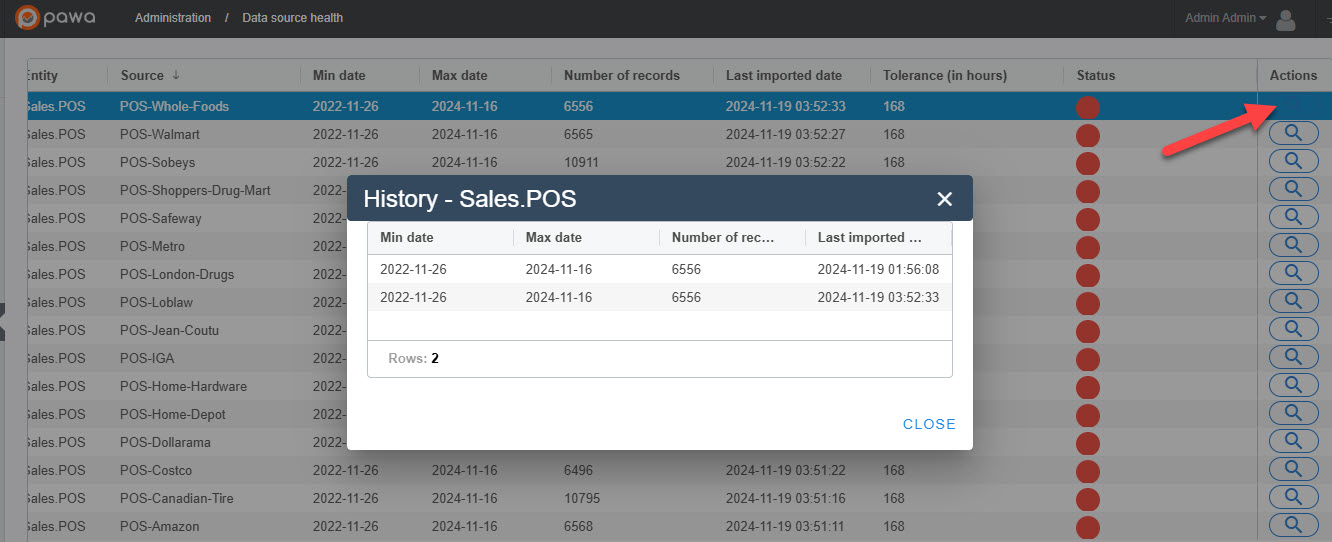Select the POS-London-Drugs source cell
Screen dimensions: 1332x542
178,274
